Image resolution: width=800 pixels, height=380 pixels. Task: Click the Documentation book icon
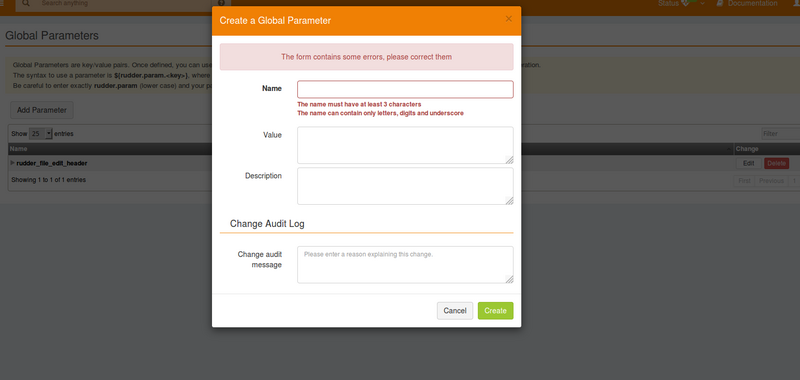719,3
